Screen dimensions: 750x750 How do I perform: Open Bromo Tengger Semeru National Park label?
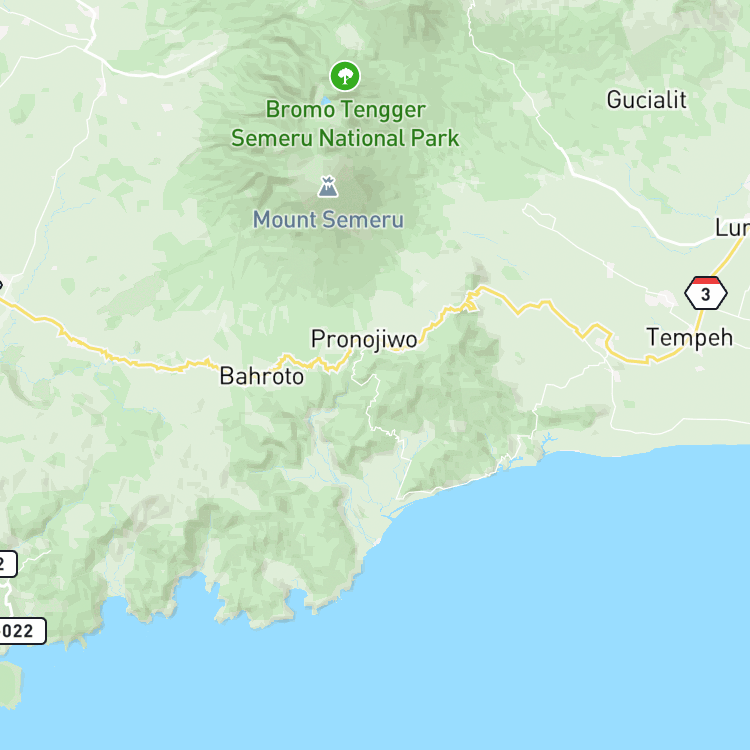345,124
